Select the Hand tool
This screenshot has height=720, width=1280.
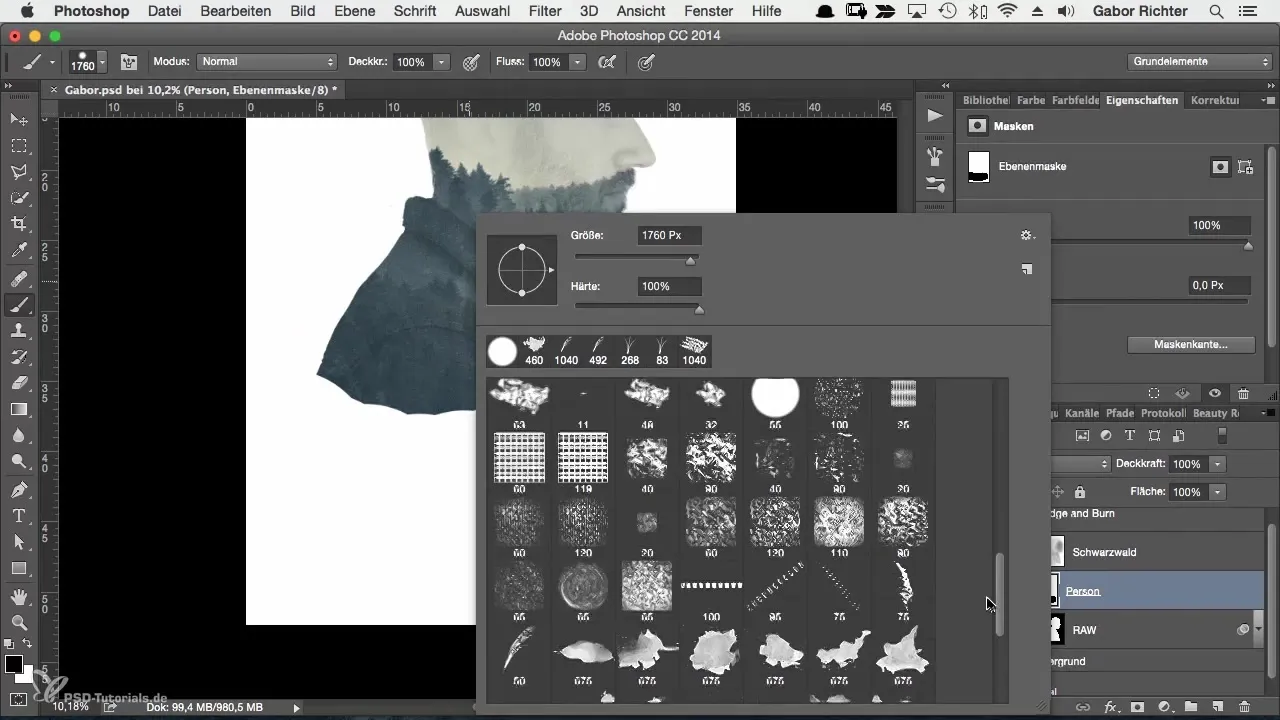[x=19, y=597]
